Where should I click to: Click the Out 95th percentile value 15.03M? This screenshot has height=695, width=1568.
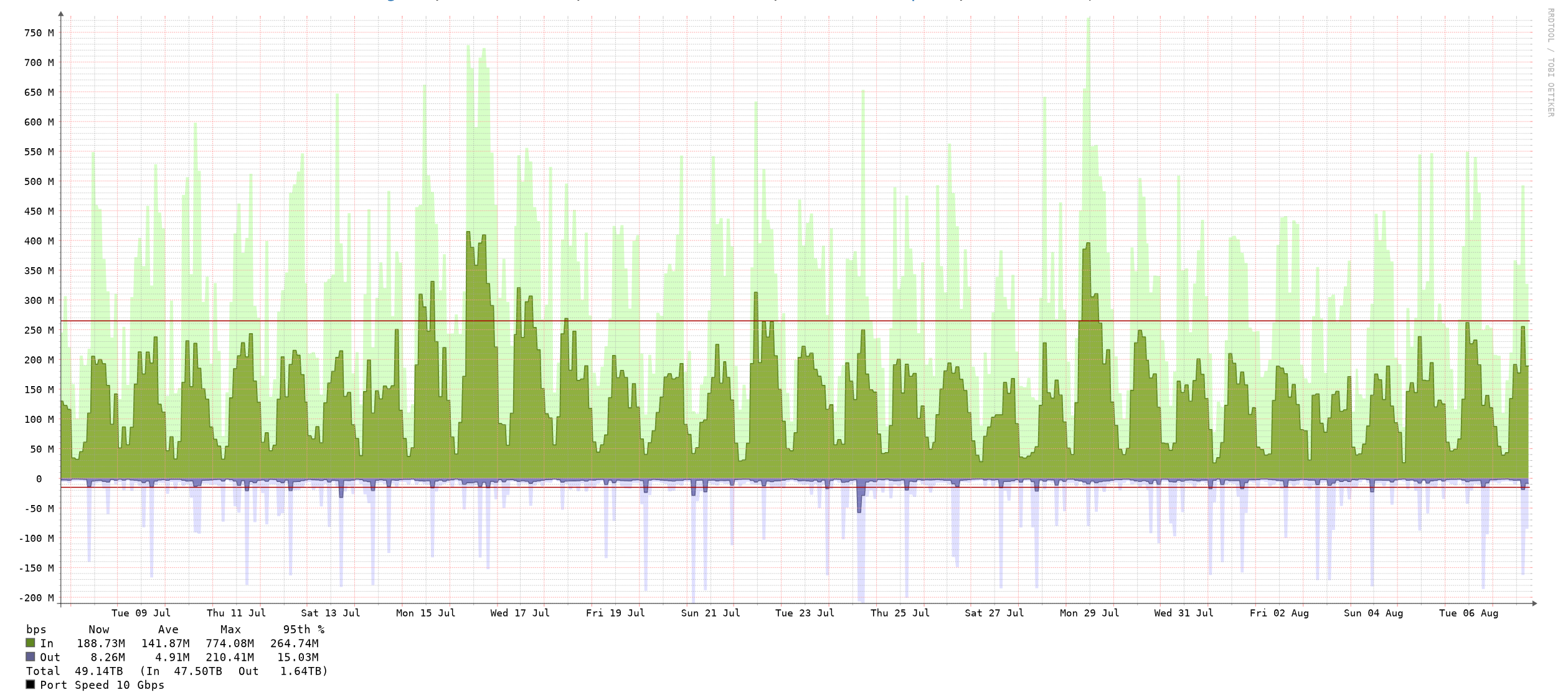(x=297, y=657)
